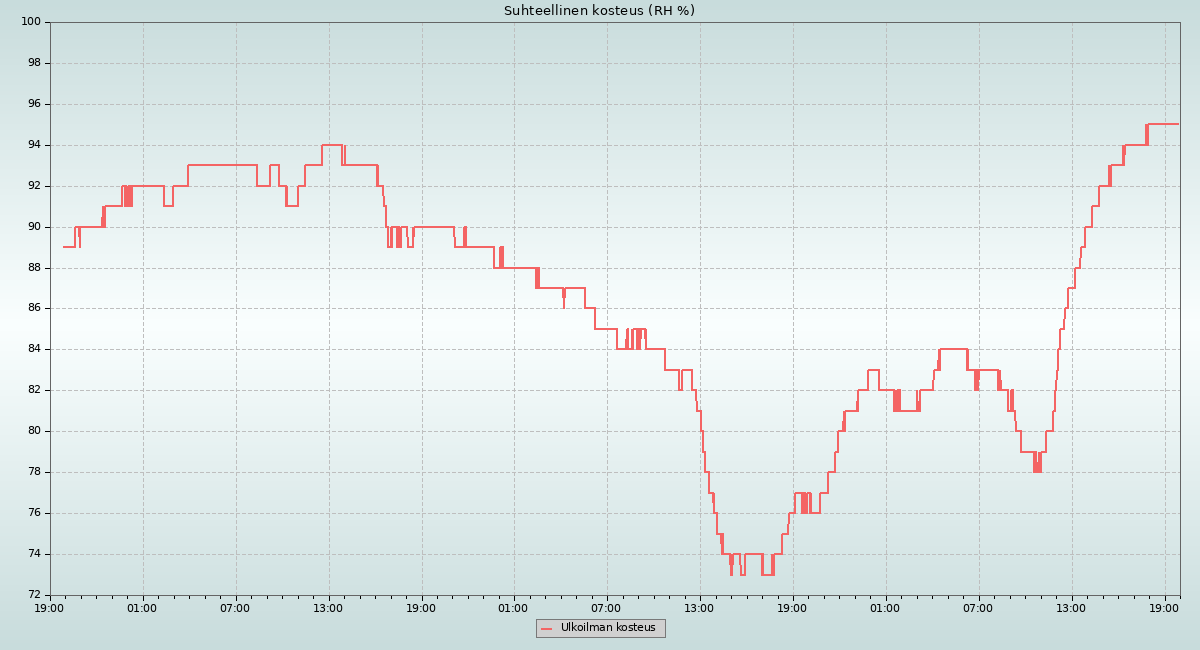Select the 88 tick label on the y-axis
The height and width of the screenshot is (650, 1200).
point(33,268)
